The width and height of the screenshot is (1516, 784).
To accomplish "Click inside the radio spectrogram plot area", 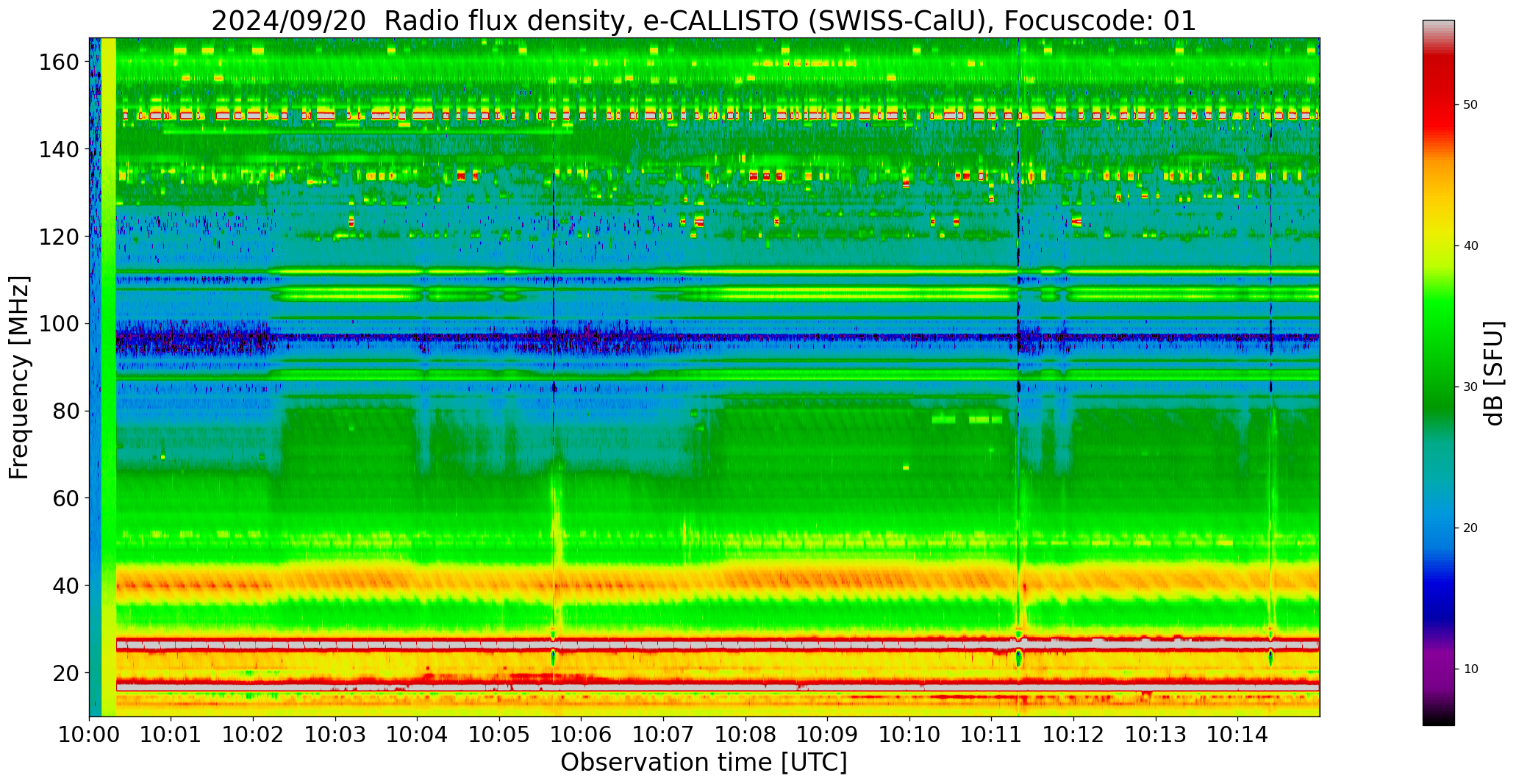I will coord(704,377).
